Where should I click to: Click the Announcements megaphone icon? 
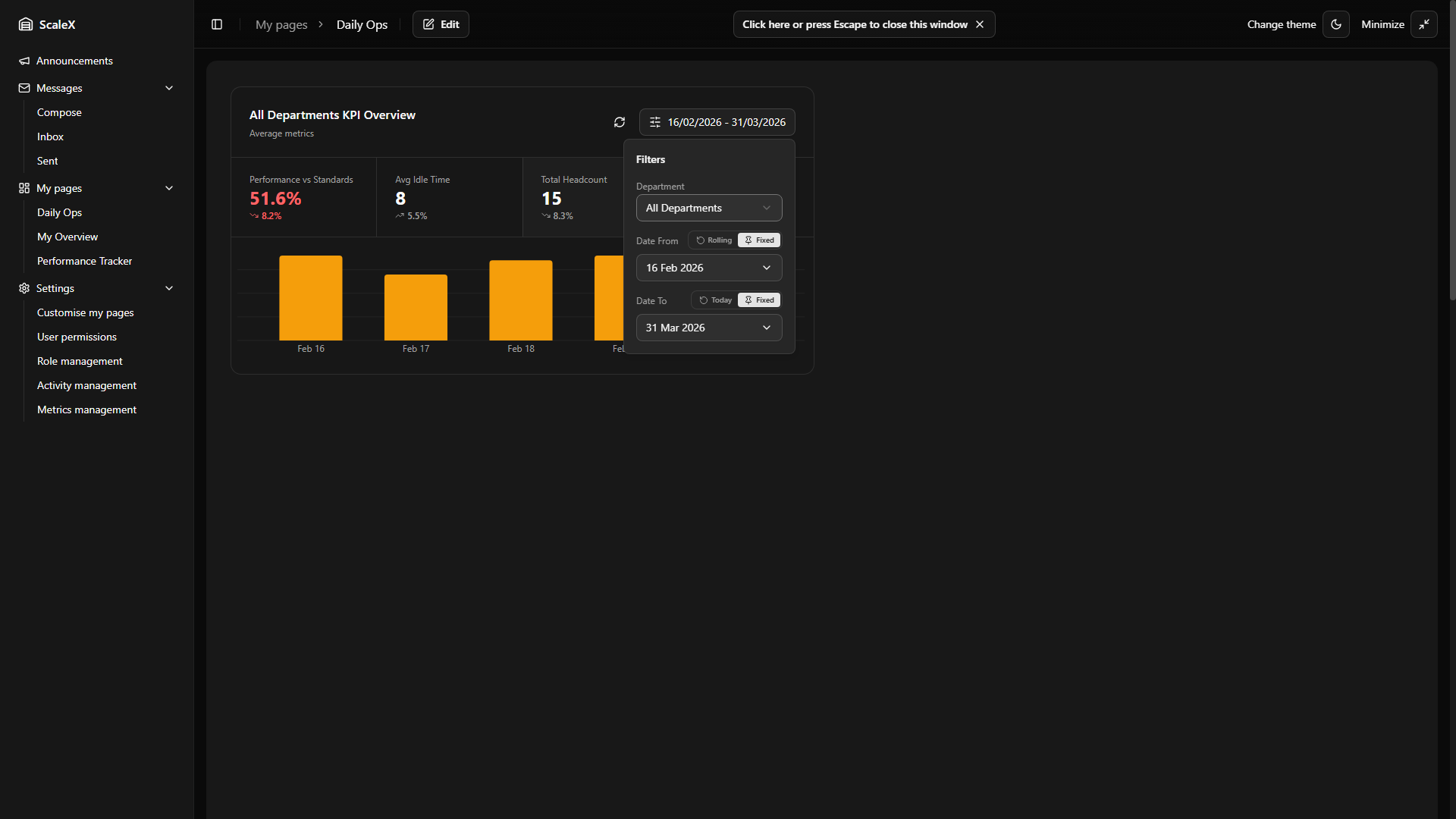(x=24, y=61)
